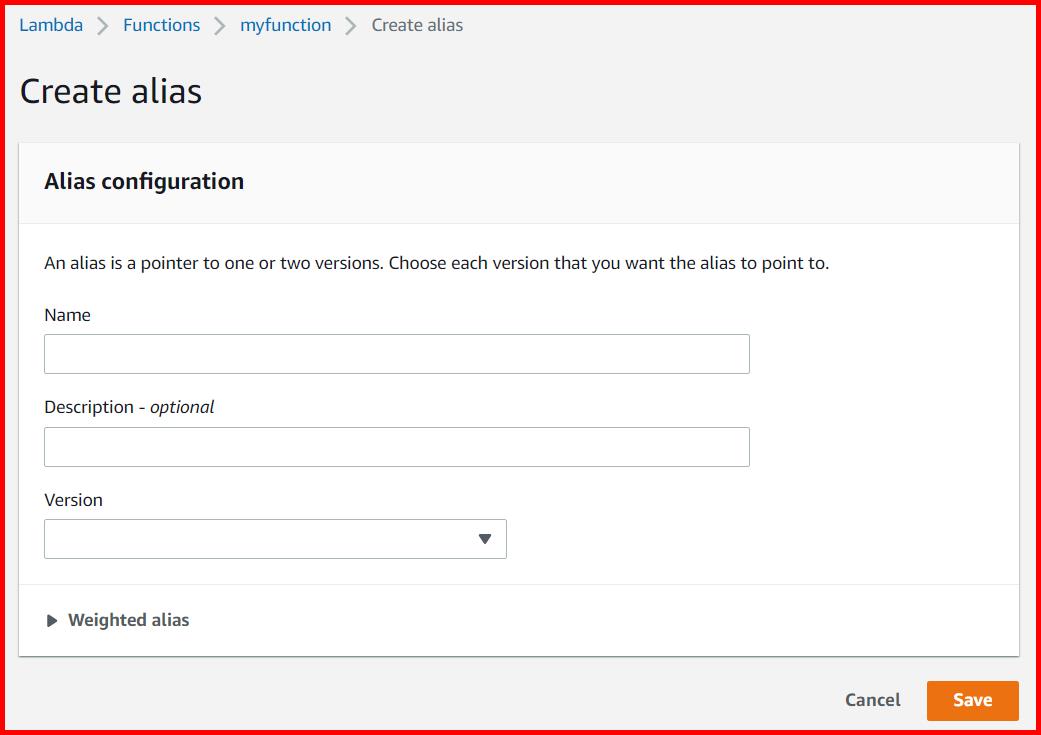Select the empty Version combo box
1041x735 pixels.
click(275, 539)
